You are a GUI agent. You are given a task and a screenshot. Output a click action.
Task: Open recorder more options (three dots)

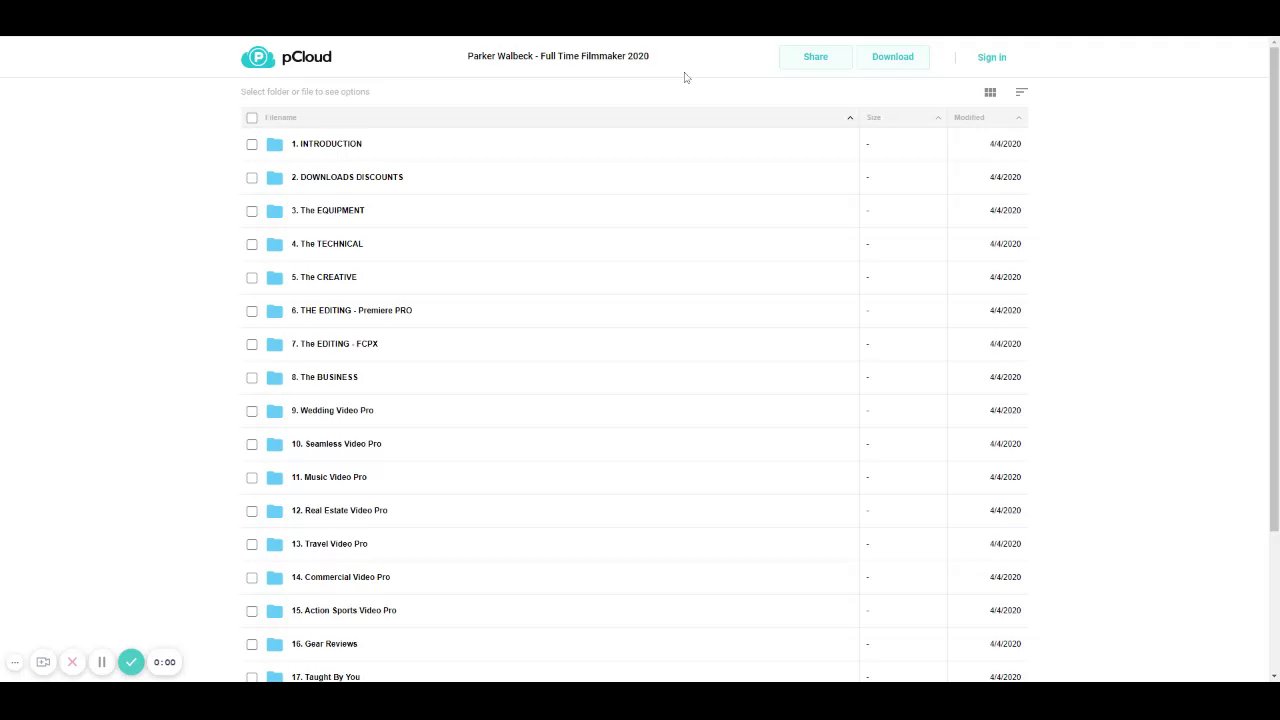tap(15, 662)
